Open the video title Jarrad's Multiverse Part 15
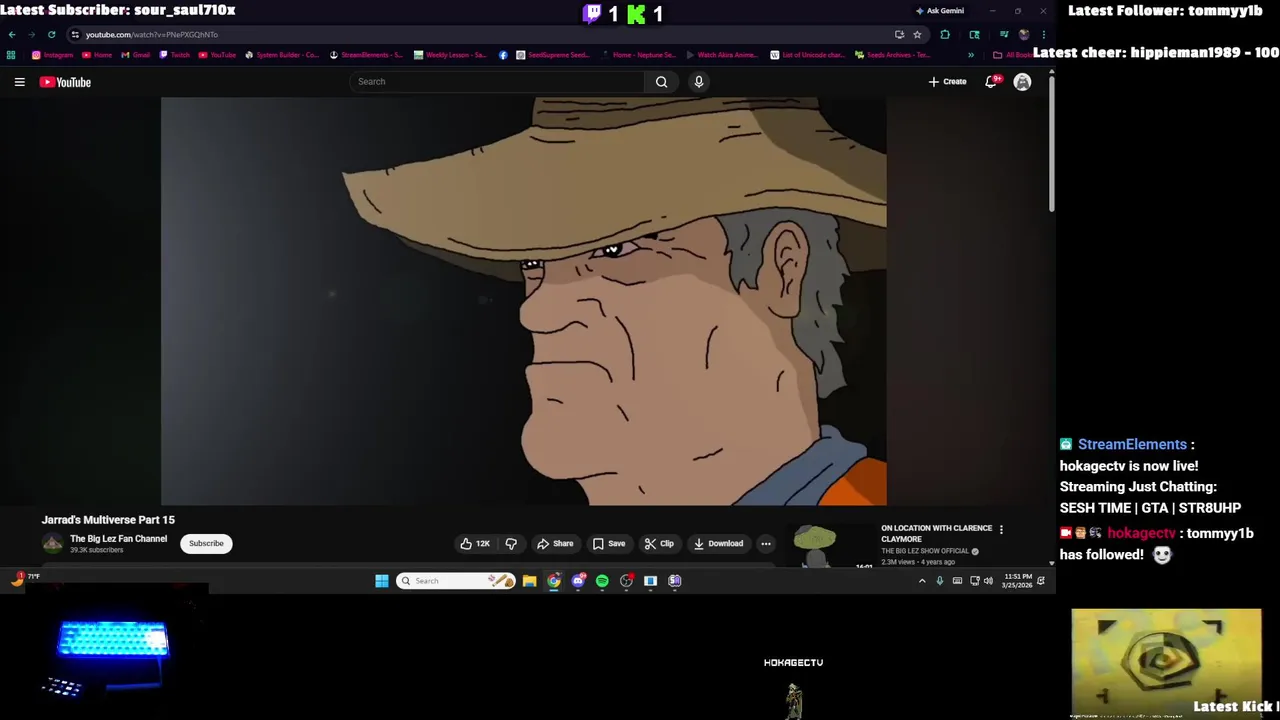 (108, 520)
